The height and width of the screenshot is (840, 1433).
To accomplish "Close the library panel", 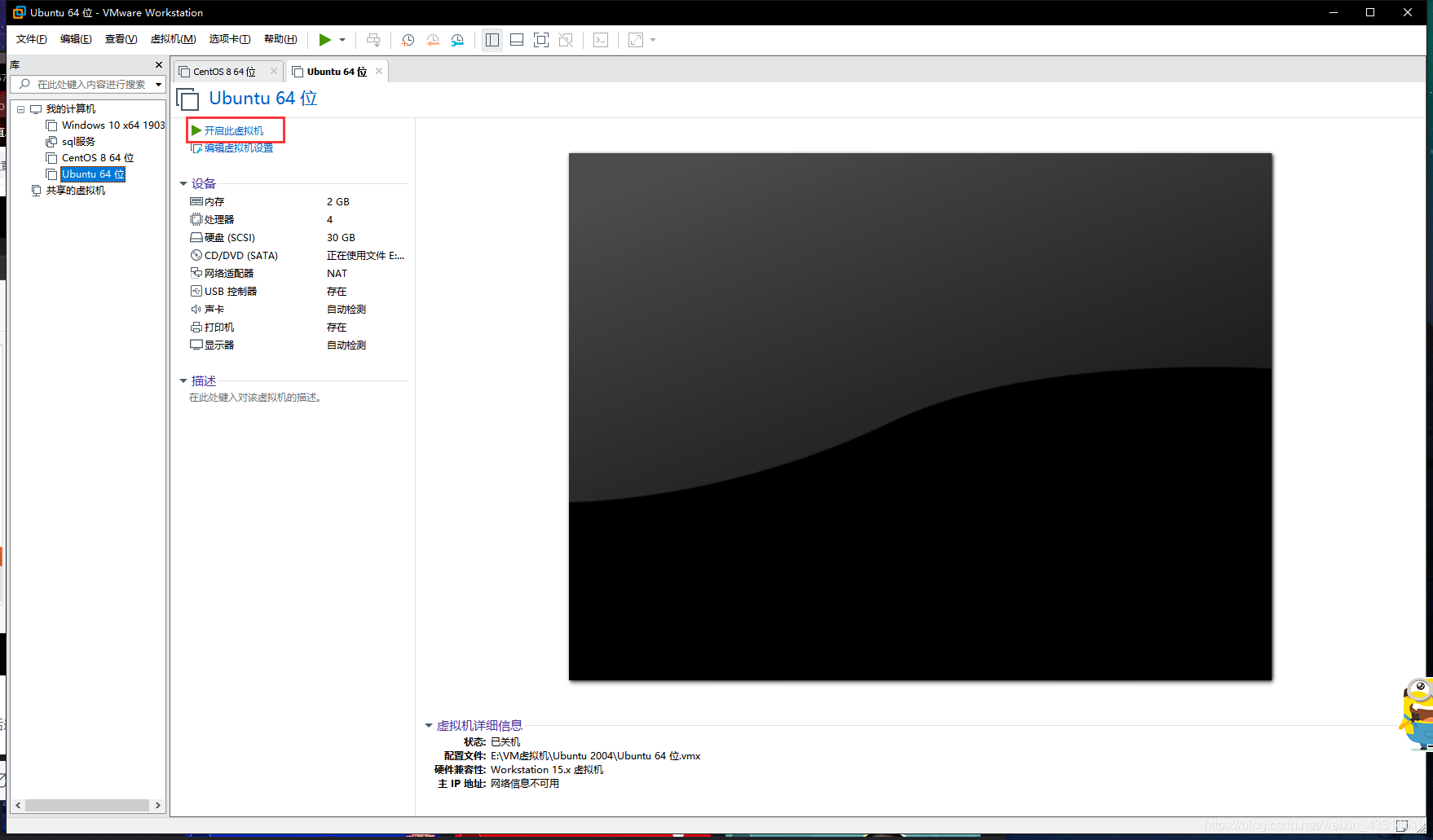I will [x=159, y=64].
